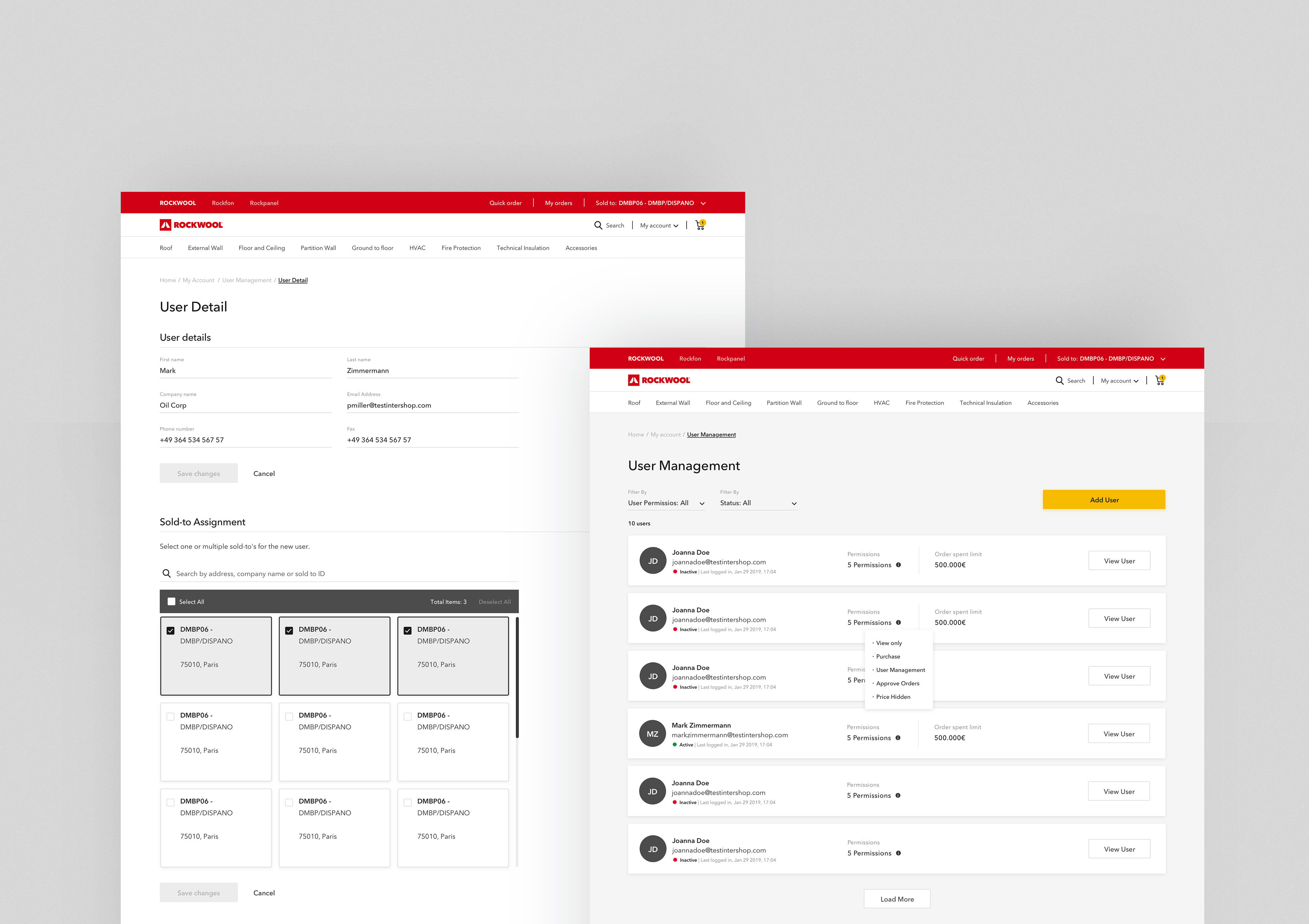Click the ROCKWOOL logo on User Management page
1309x924 pixels.
coord(658,380)
